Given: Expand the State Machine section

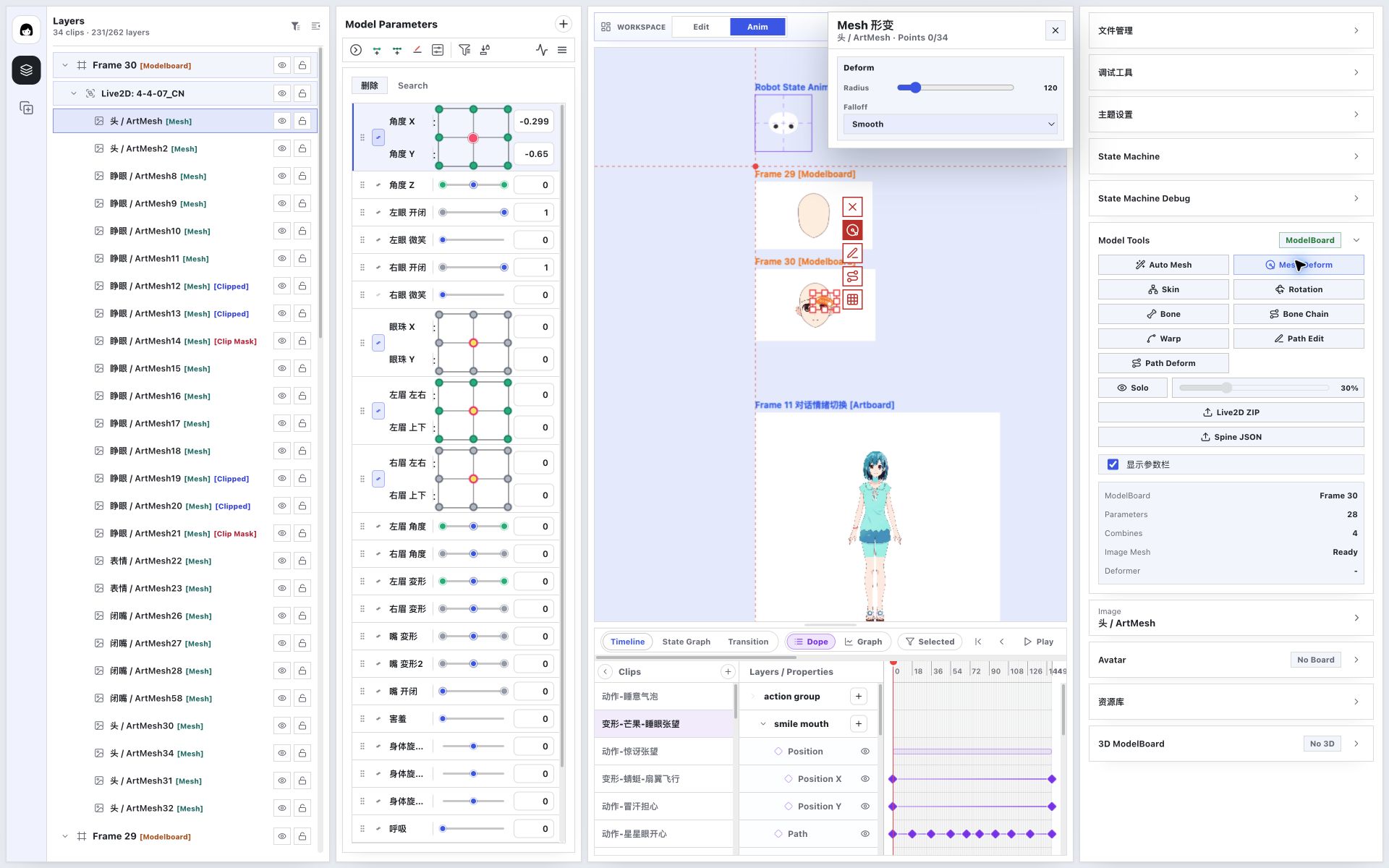Looking at the screenshot, I should 1231,156.
